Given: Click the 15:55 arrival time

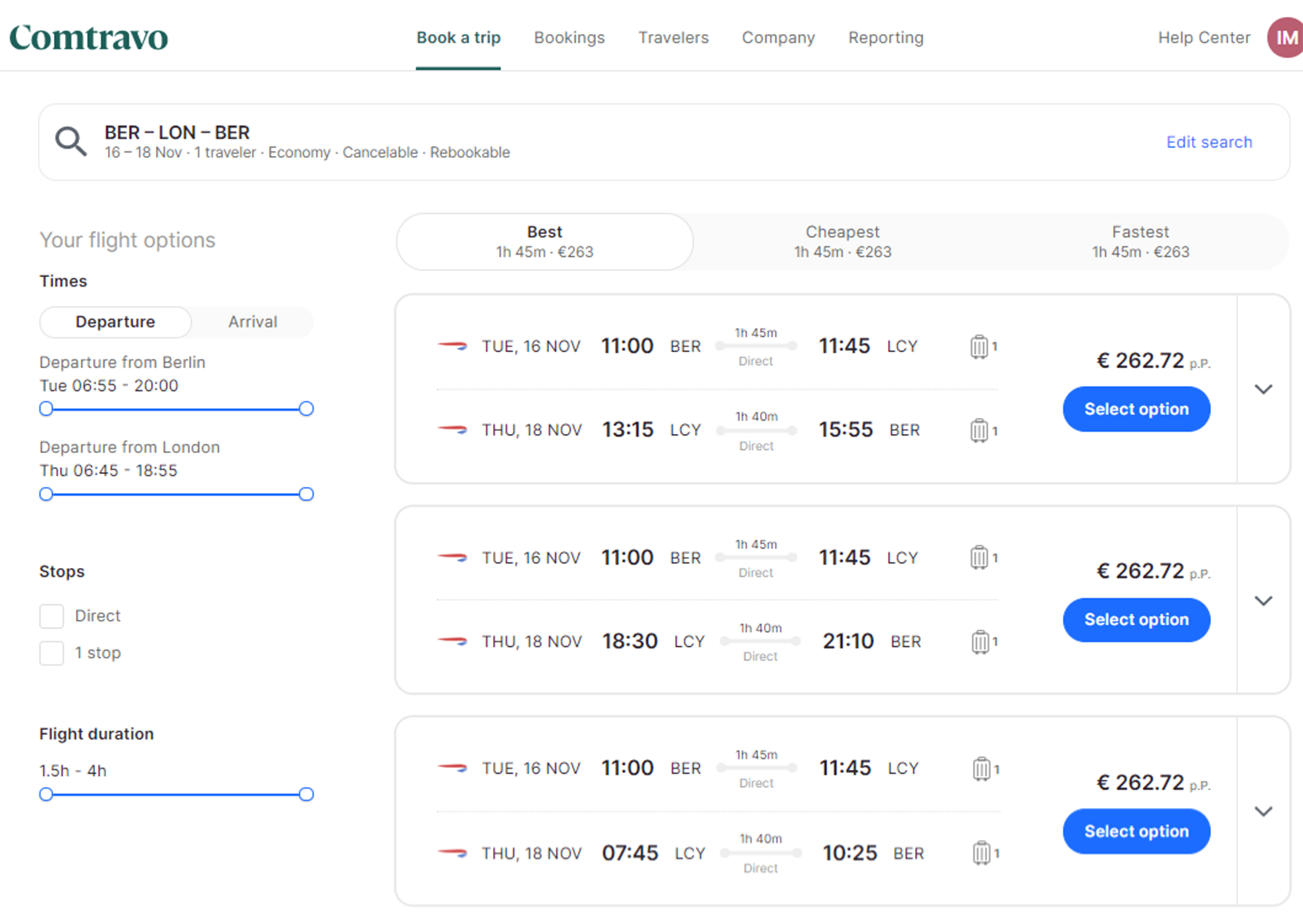Looking at the screenshot, I should pyautogui.click(x=845, y=429).
